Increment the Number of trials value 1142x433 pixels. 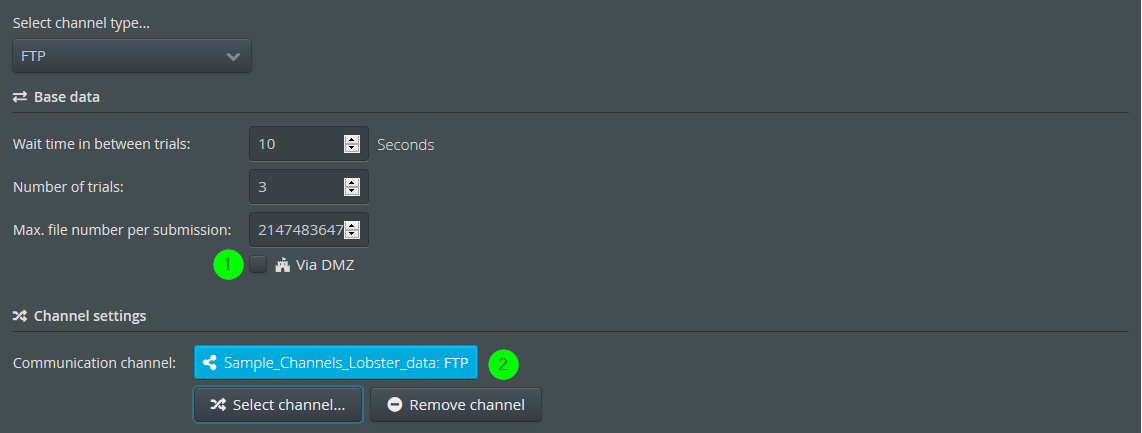[352, 183]
